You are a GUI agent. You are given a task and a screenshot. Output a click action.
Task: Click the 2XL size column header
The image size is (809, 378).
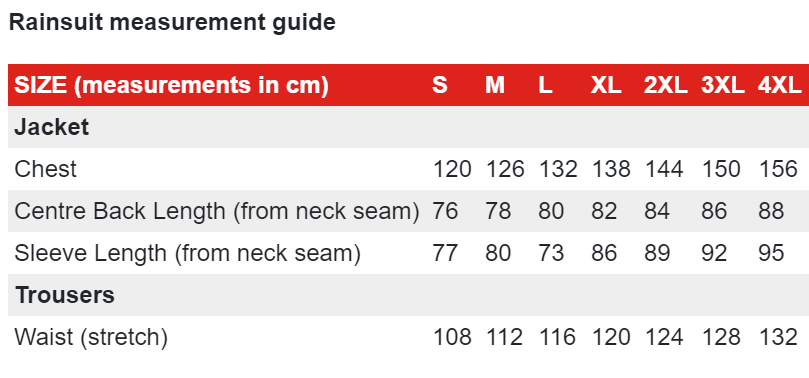click(x=666, y=85)
